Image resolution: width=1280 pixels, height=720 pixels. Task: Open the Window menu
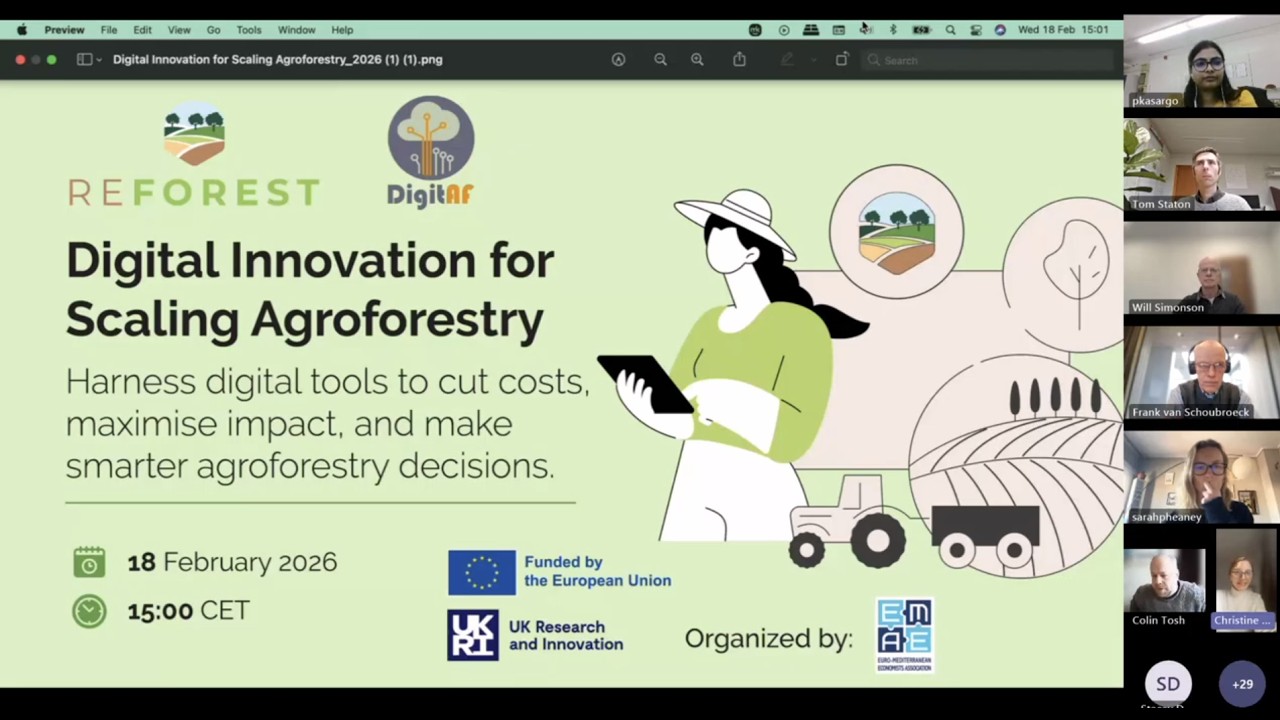coord(296,30)
